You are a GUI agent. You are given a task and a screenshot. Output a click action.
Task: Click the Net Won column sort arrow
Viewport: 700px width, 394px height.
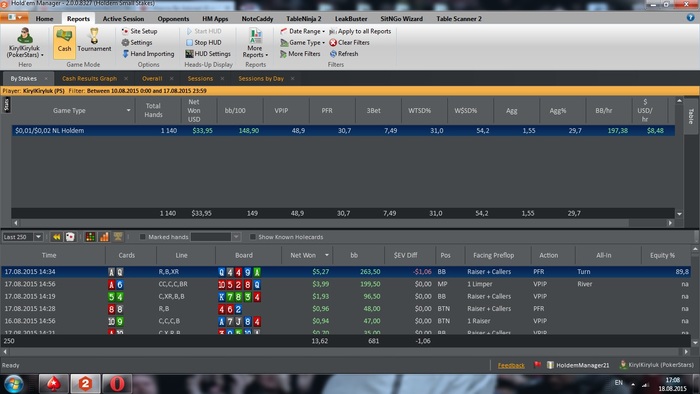(327, 255)
